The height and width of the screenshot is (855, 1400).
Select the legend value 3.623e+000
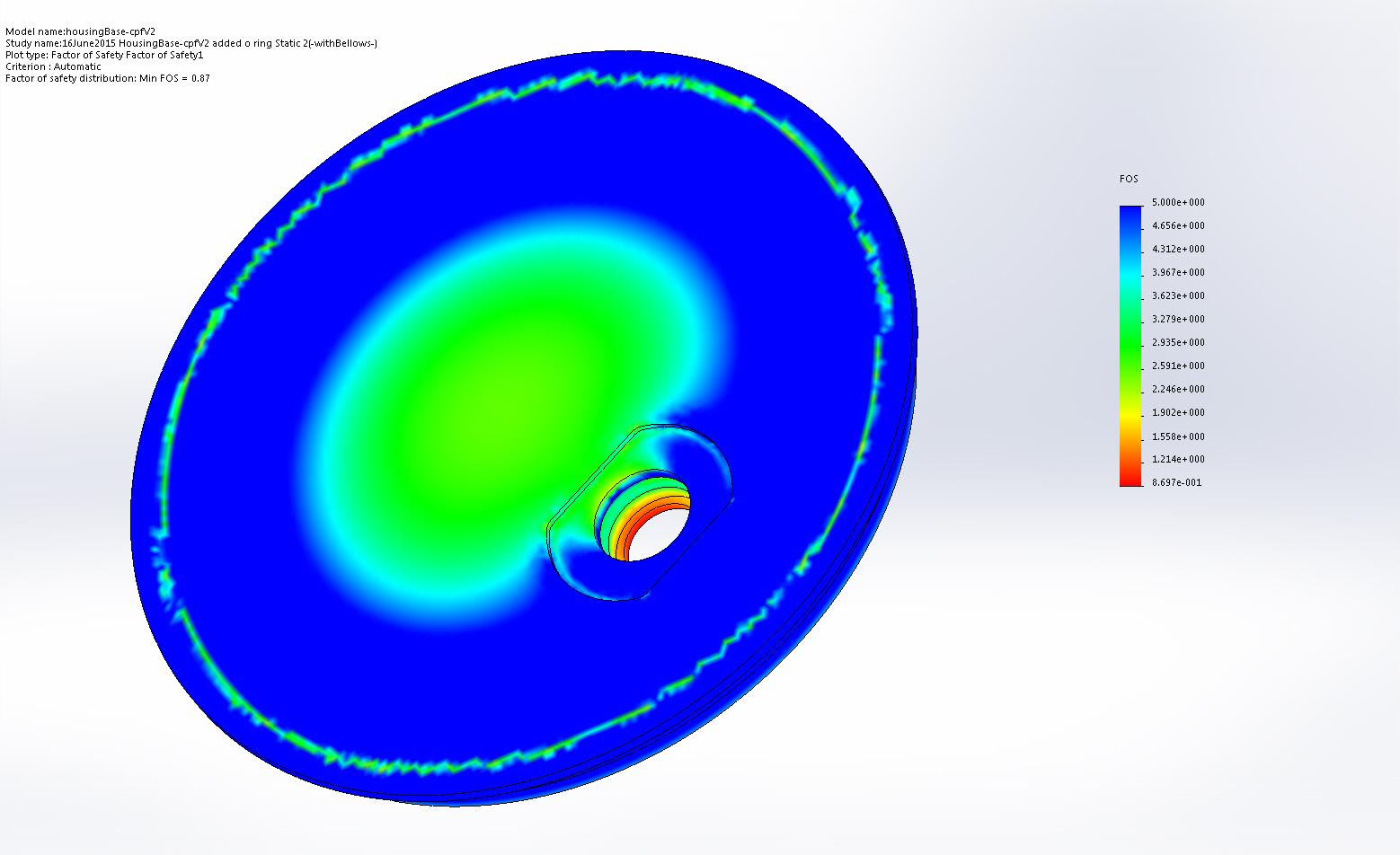pos(1178,295)
